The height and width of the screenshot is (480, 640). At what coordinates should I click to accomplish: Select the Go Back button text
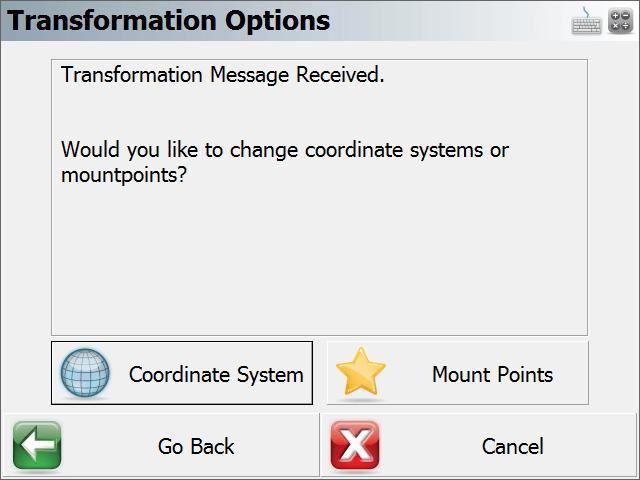coord(196,447)
